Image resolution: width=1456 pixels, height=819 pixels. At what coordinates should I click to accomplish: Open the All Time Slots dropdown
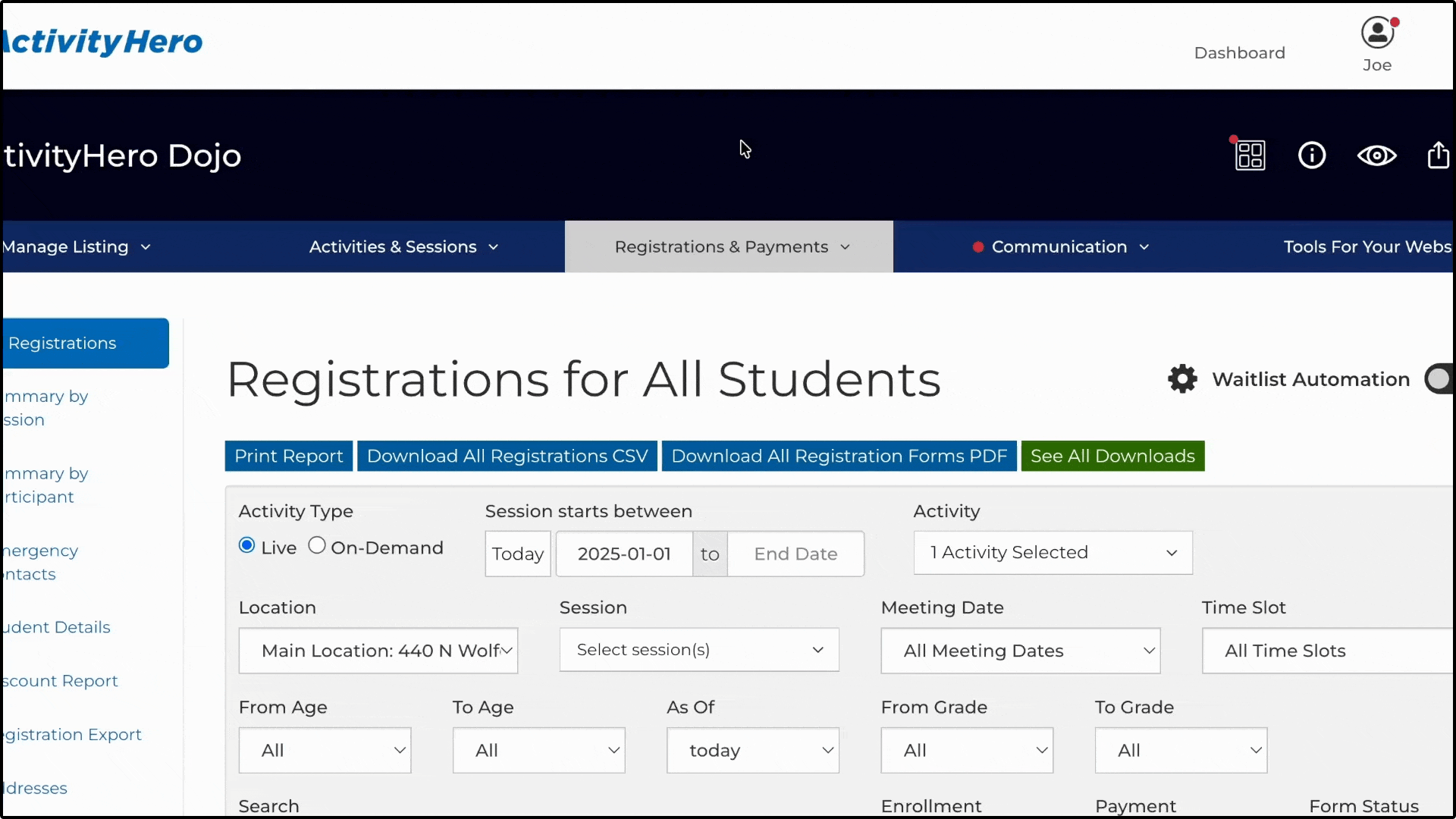tap(1328, 651)
